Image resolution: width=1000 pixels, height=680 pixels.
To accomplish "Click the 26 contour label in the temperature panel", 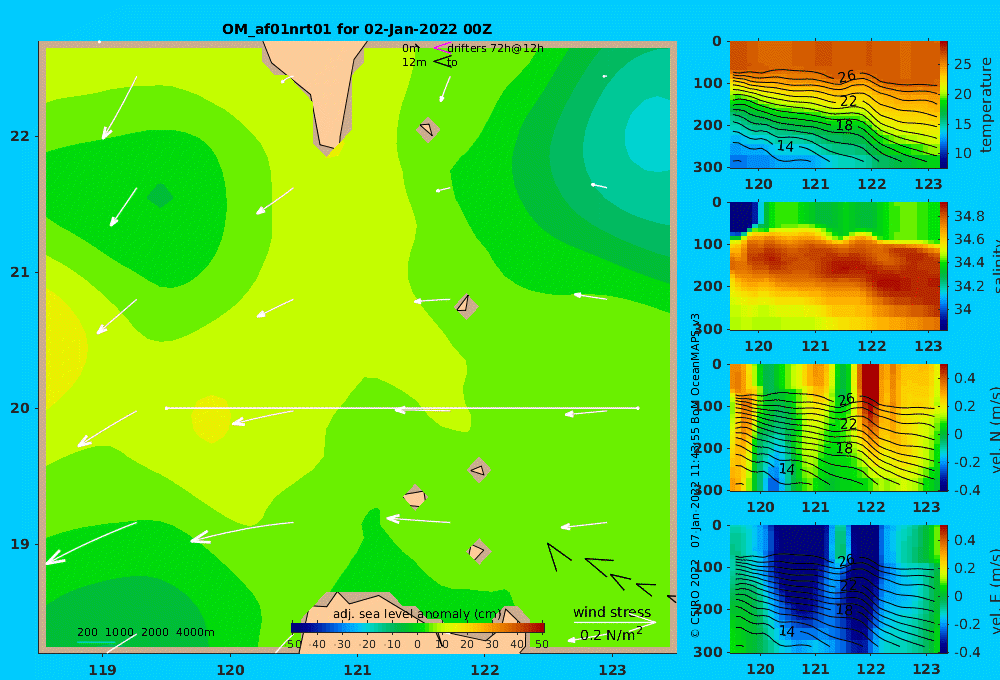I will (846, 77).
